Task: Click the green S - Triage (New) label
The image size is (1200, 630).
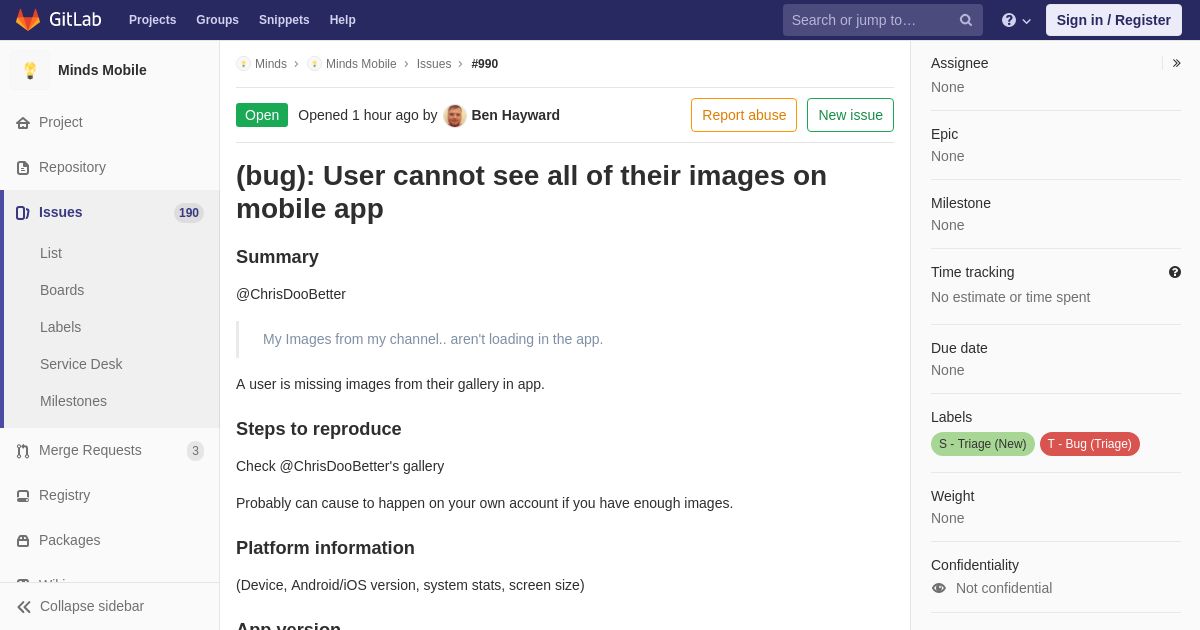Action: (x=983, y=444)
